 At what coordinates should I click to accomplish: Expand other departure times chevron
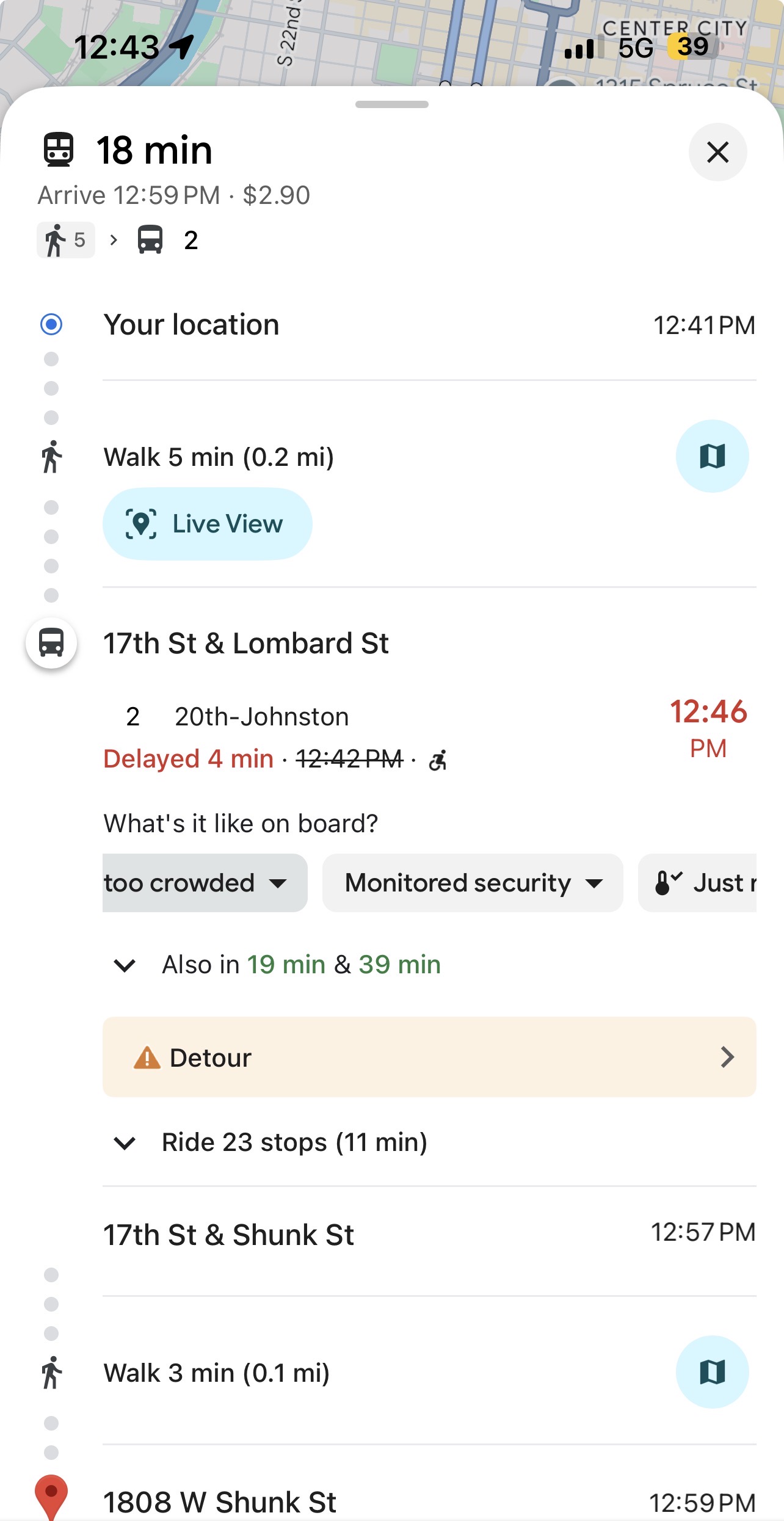[x=125, y=965]
